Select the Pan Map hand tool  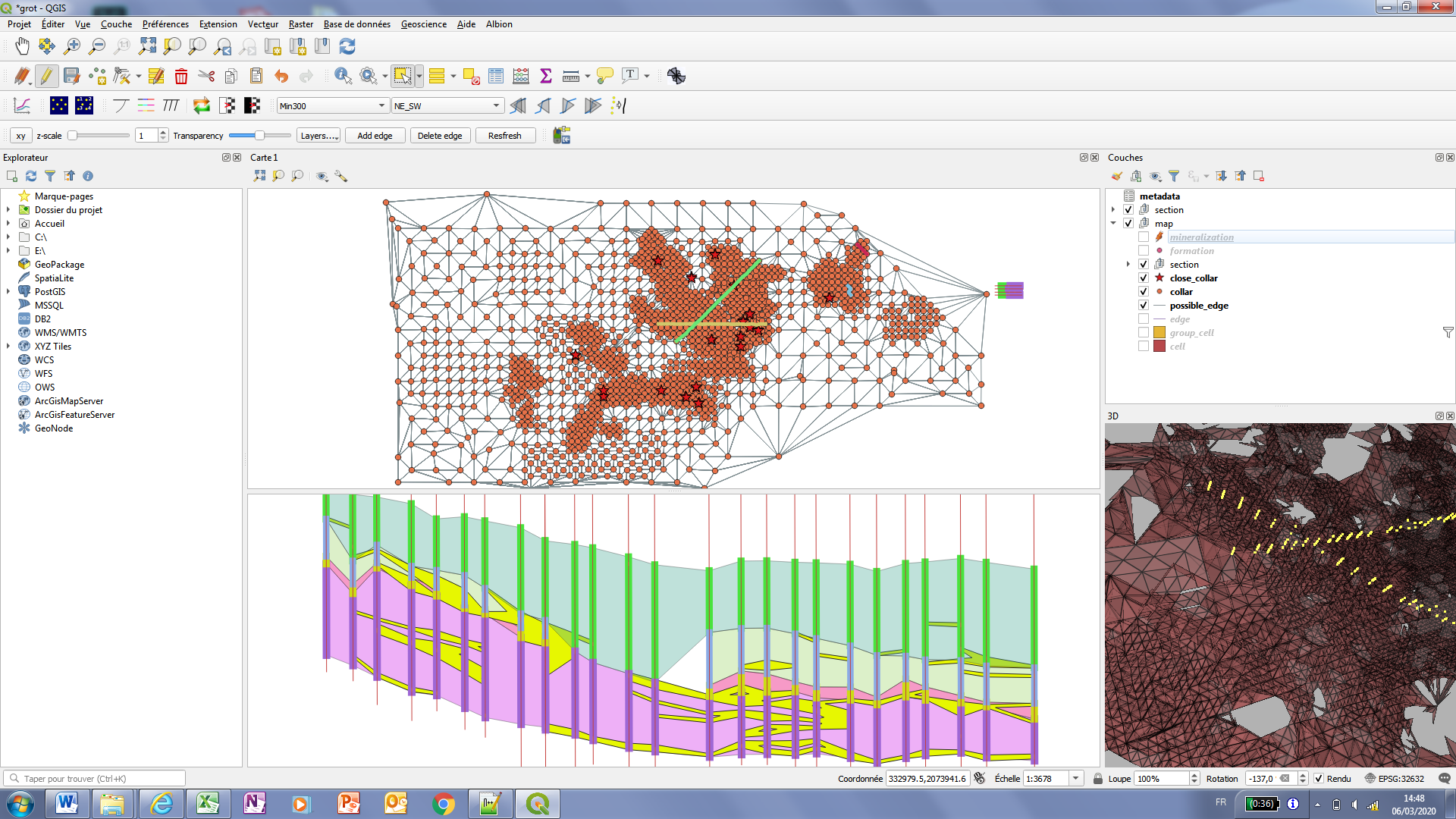22,46
